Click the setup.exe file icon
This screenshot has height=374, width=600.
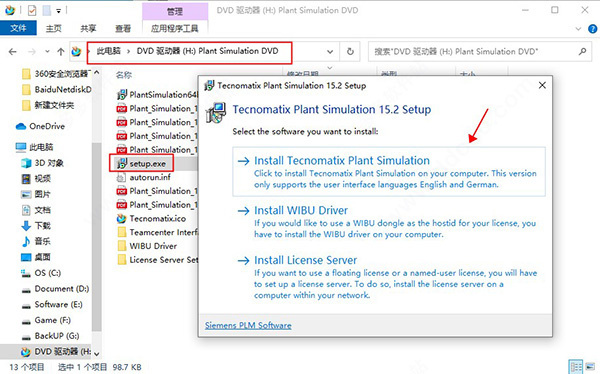coord(122,163)
